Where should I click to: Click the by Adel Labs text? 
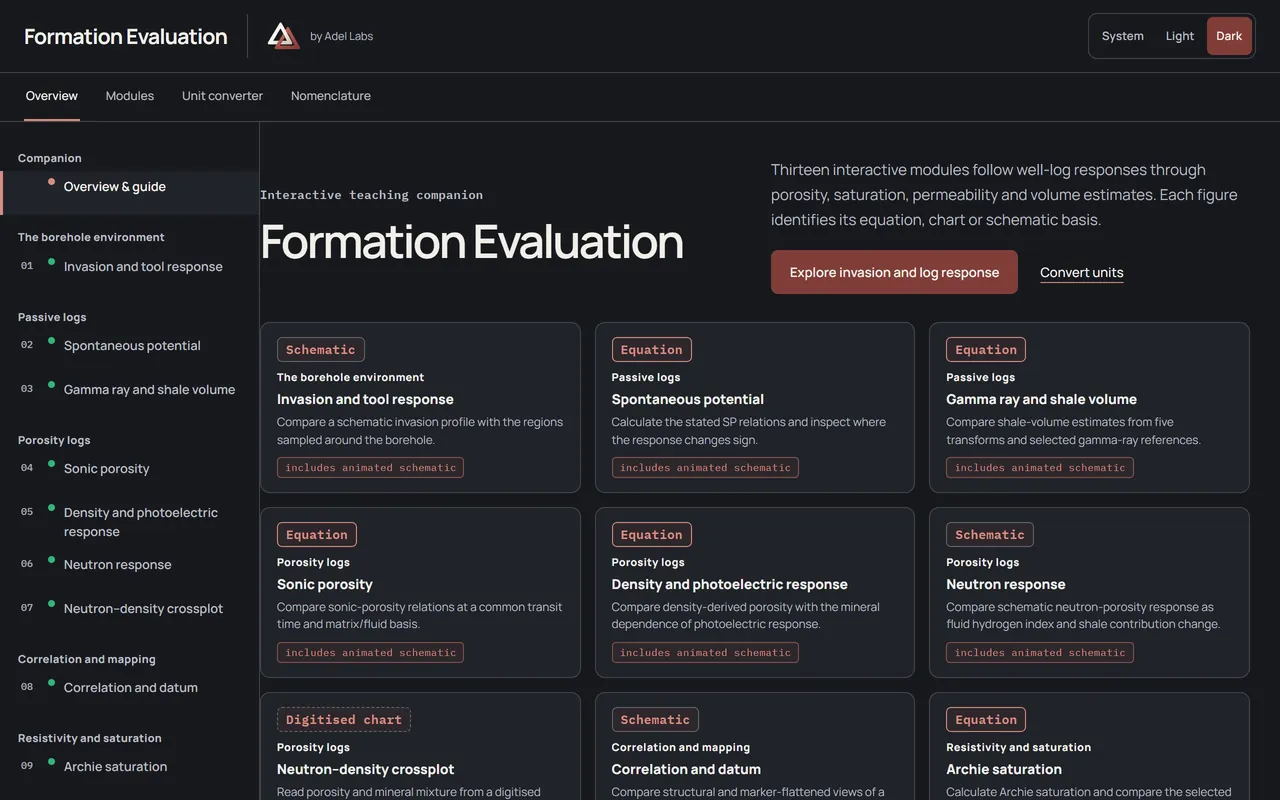point(341,36)
